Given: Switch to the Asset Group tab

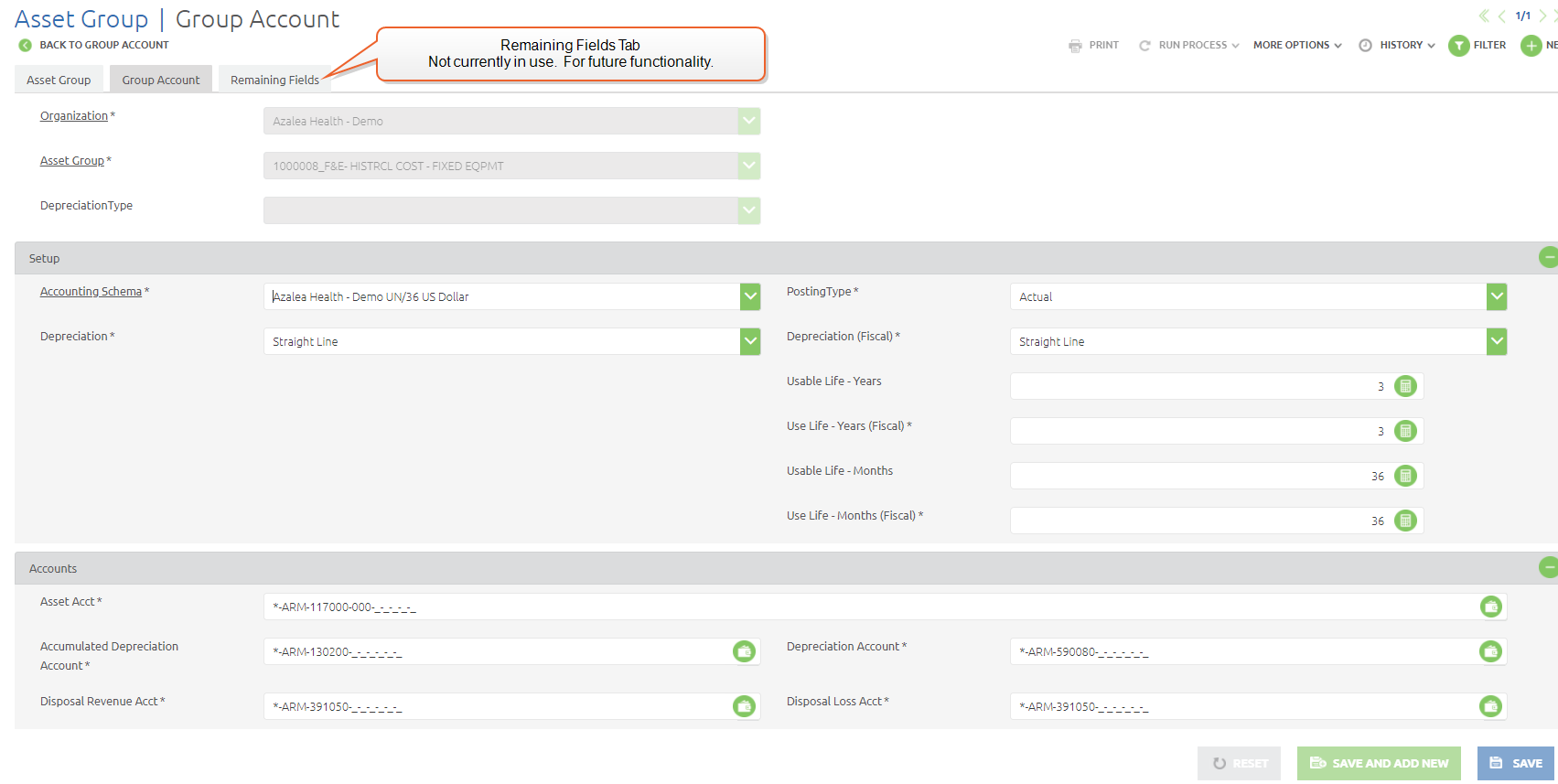Looking at the screenshot, I should click(x=59, y=80).
